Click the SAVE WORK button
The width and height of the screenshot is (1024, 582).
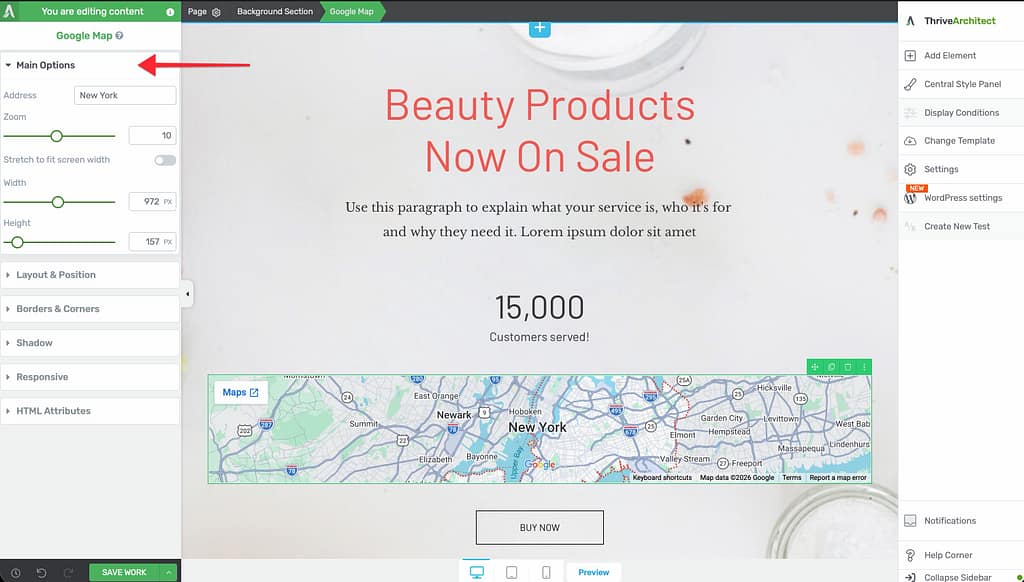(124, 572)
